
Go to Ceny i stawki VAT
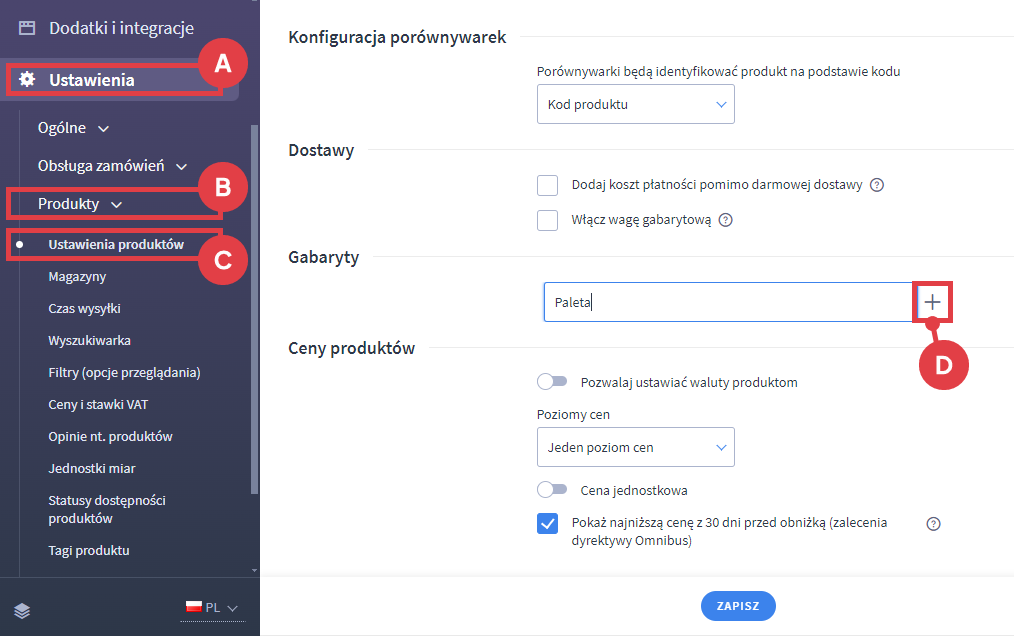click(x=98, y=404)
